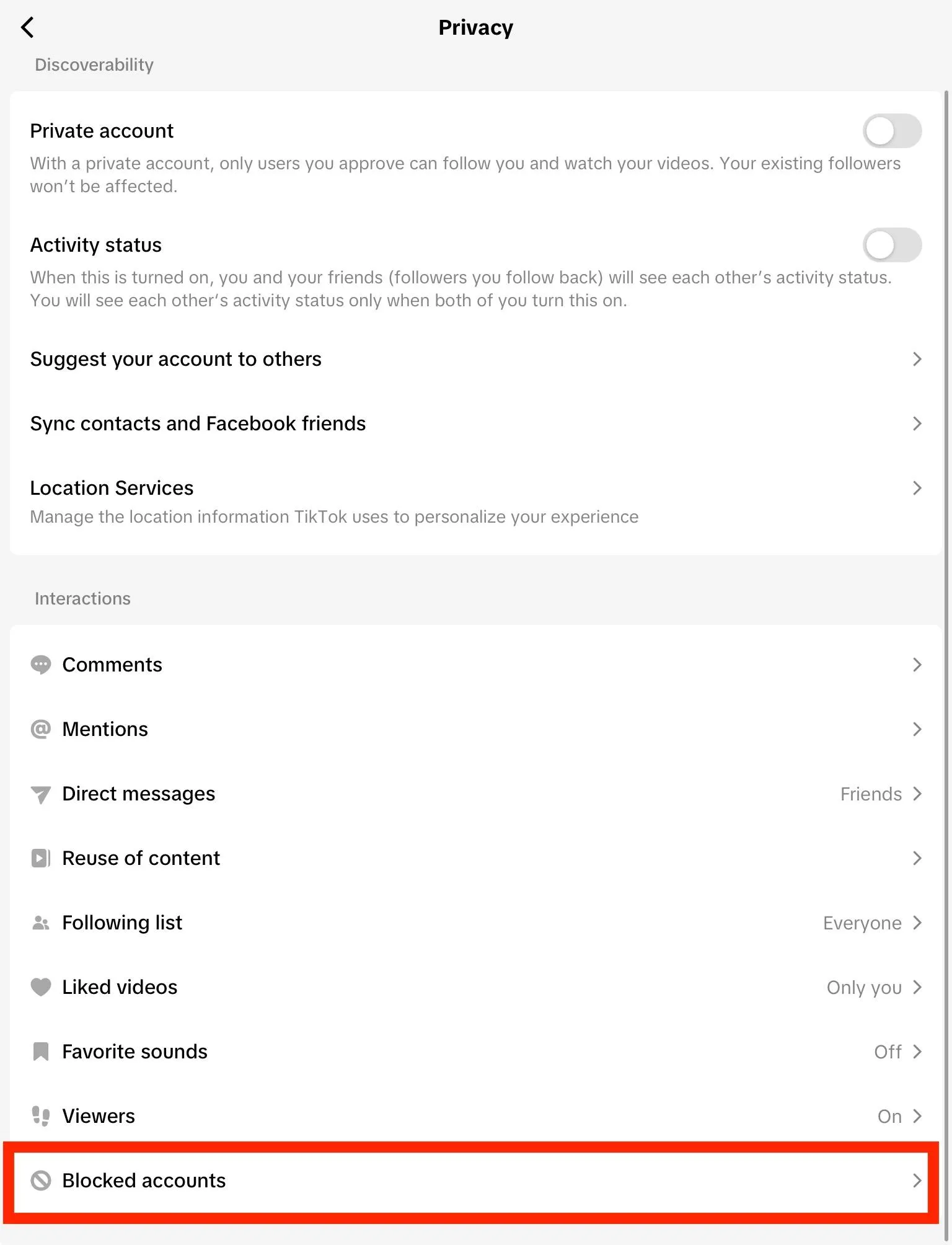Change Following list Everyone setting

[862, 923]
